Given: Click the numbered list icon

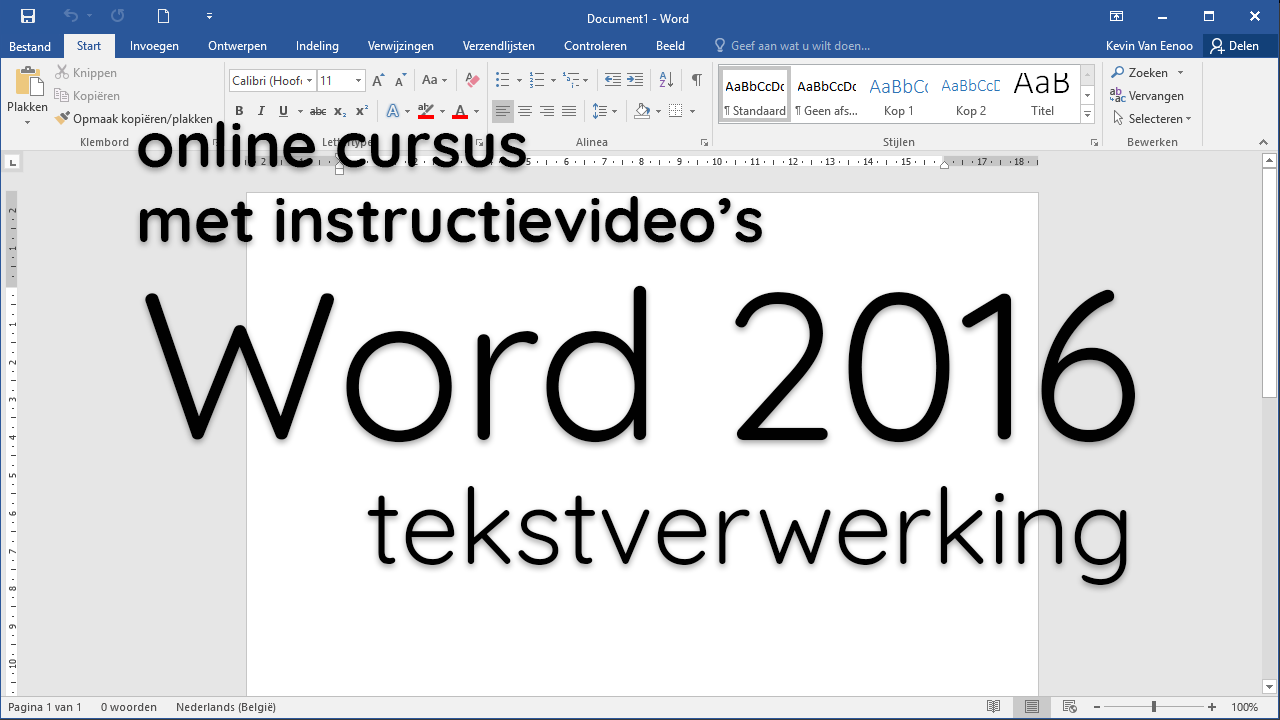Looking at the screenshot, I should coord(537,80).
